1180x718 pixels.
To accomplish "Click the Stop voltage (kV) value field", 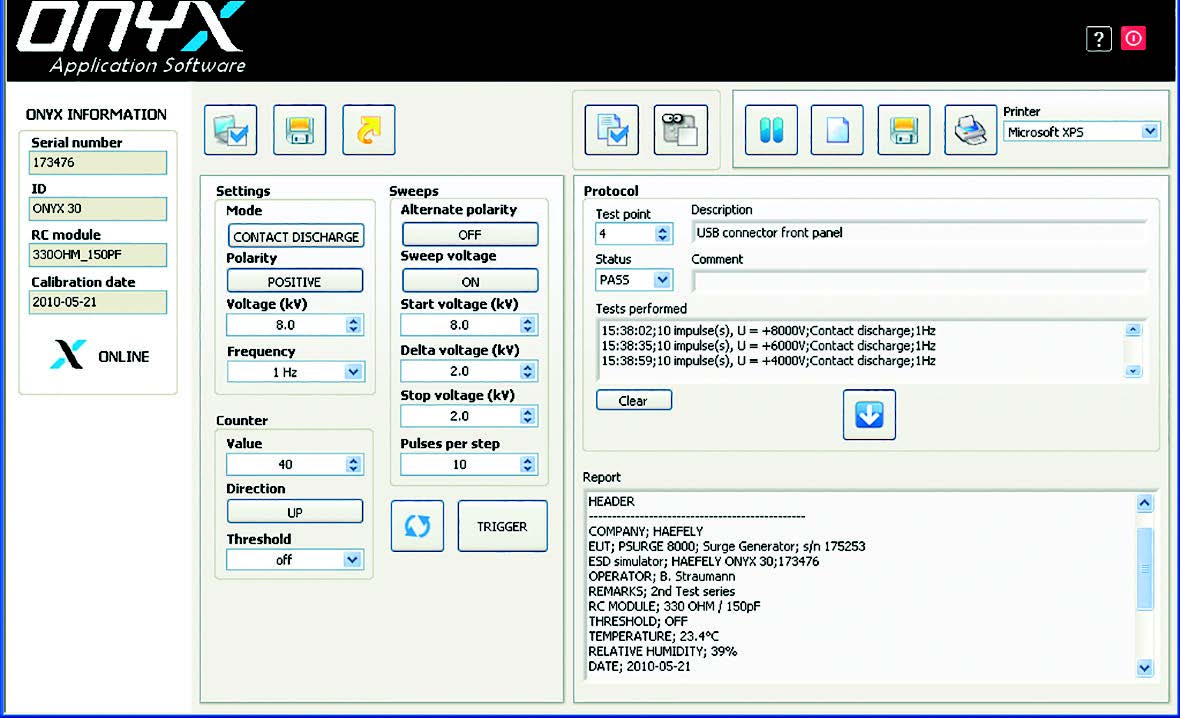I will tap(461, 416).
